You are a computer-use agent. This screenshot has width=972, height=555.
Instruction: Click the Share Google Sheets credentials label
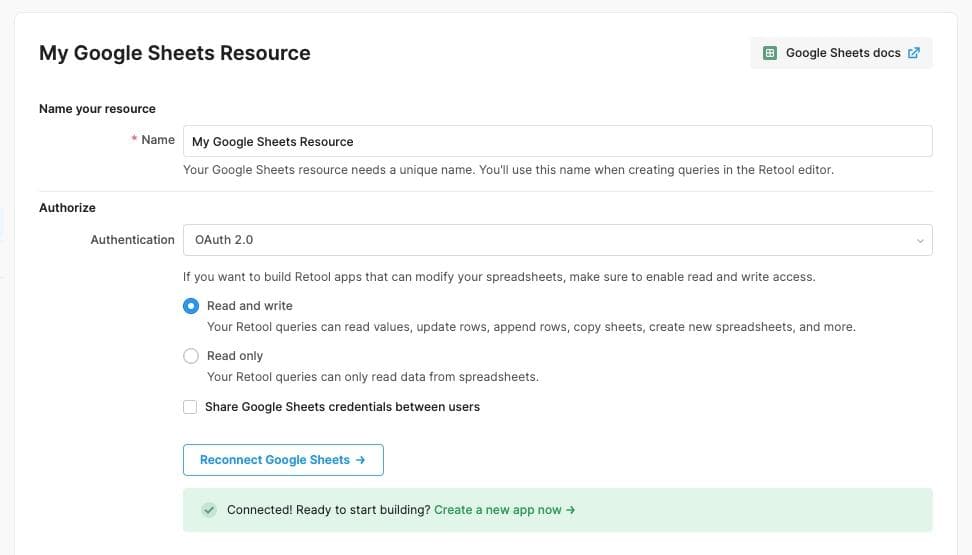point(342,407)
